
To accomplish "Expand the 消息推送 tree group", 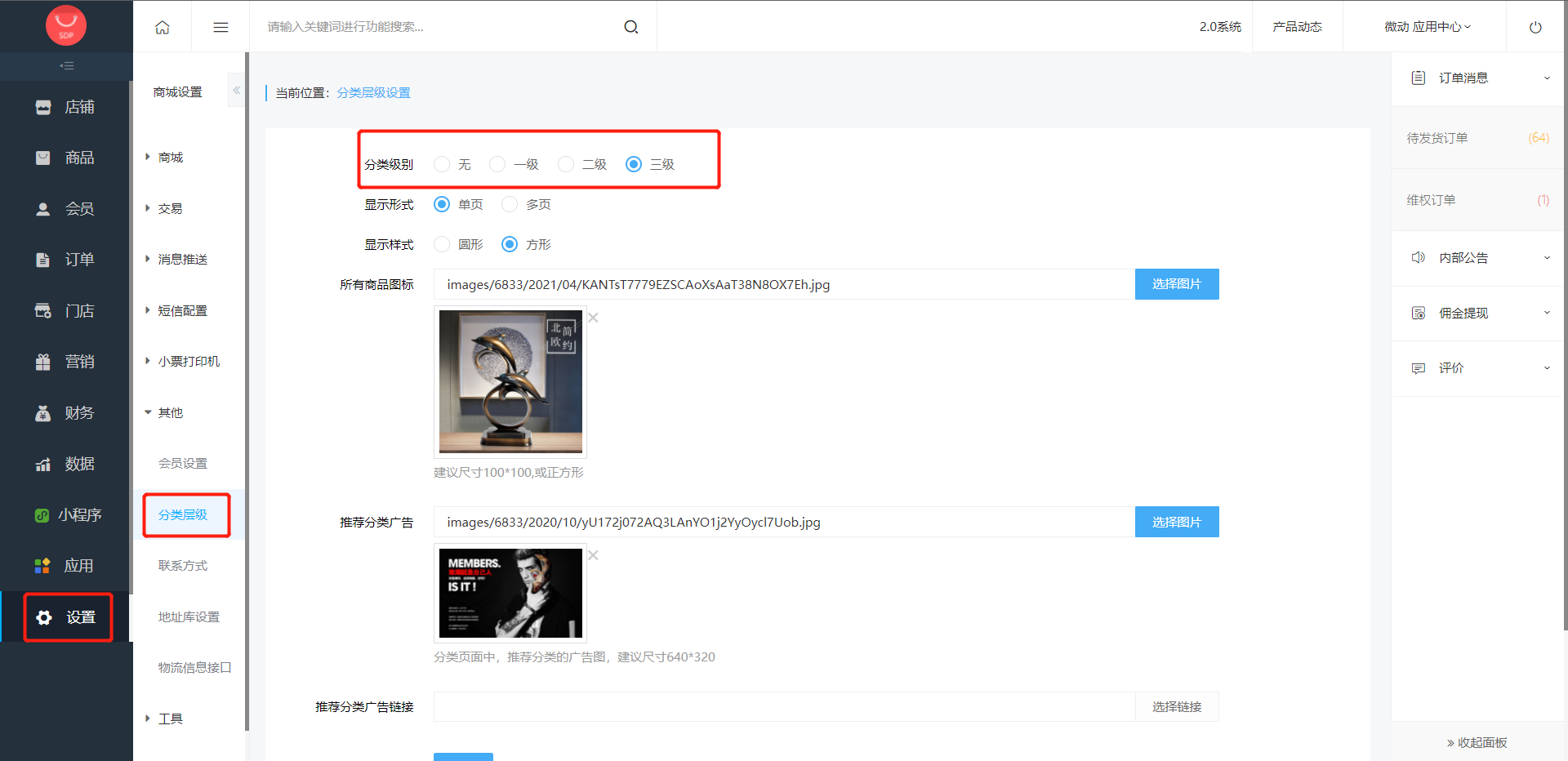I will pos(148,259).
